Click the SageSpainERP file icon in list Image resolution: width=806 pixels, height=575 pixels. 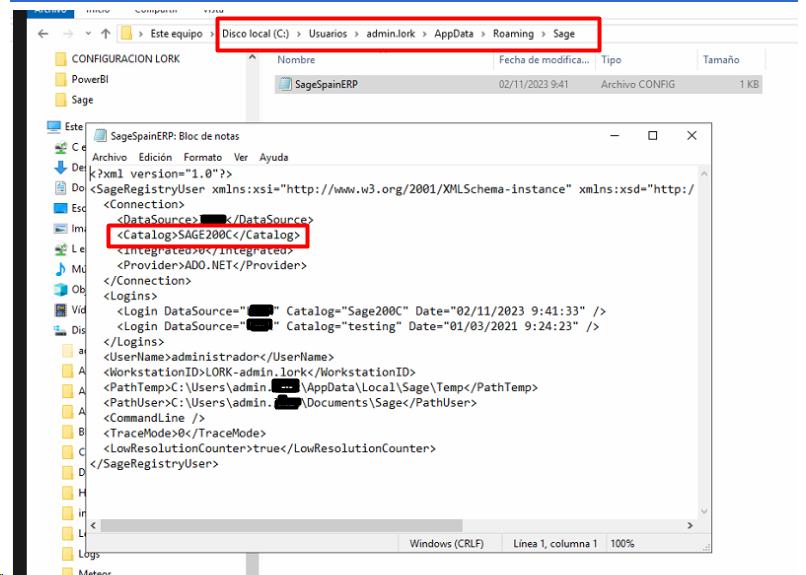click(x=285, y=84)
